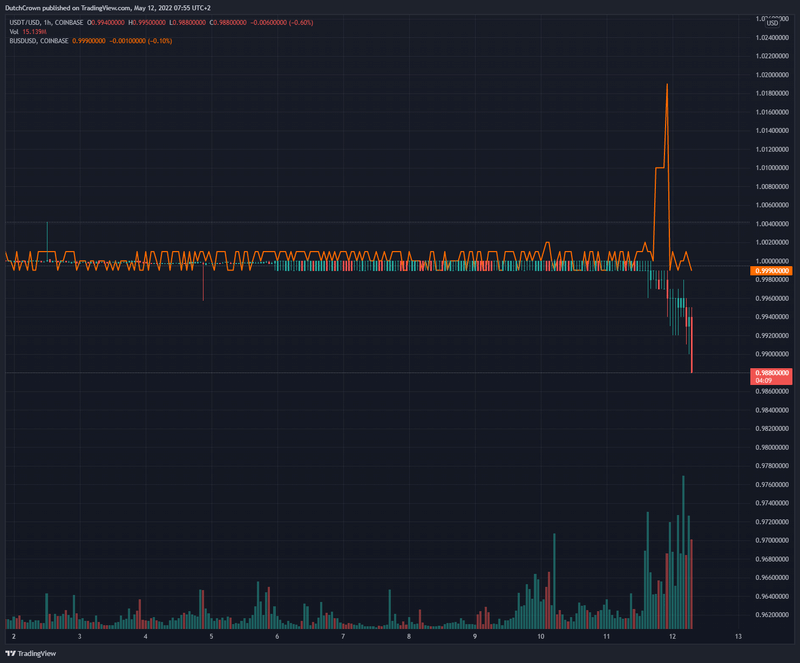Click the 0.99000000 price axis label
Screen dimensions: 800x663
(772, 354)
